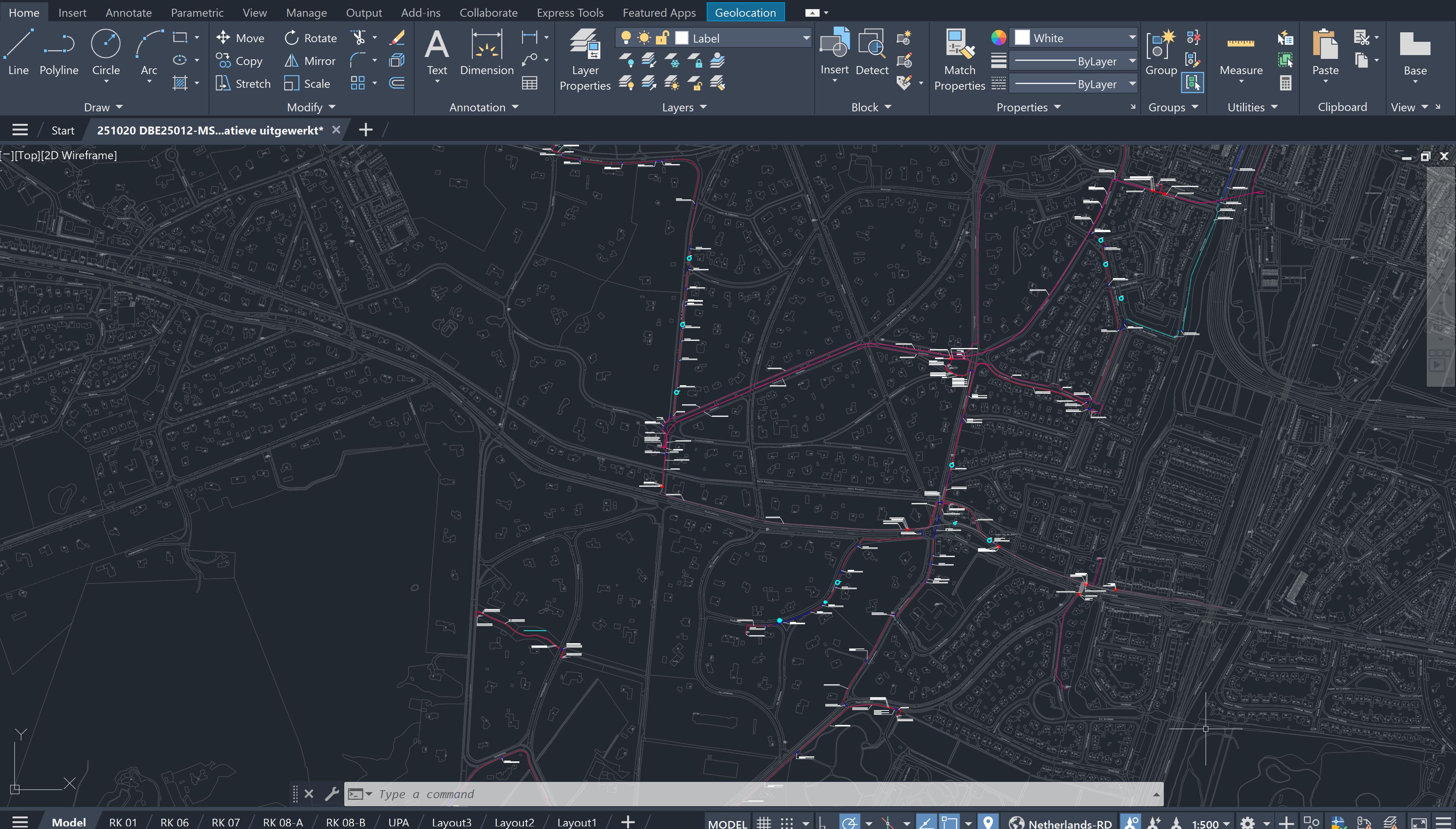Open the Label layer dropdown

(805, 38)
